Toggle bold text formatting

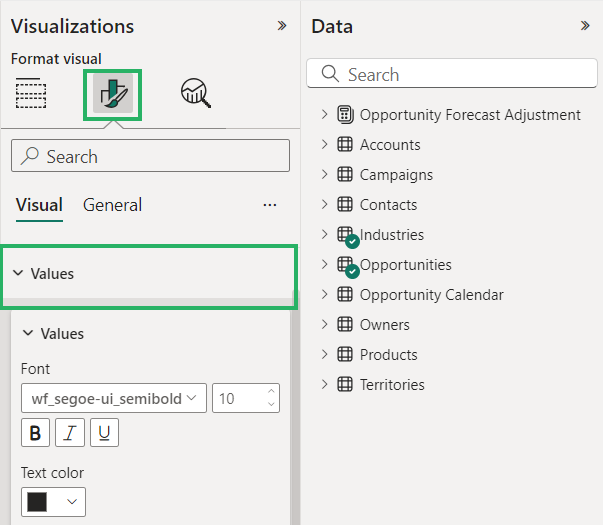tap(36, 433)
